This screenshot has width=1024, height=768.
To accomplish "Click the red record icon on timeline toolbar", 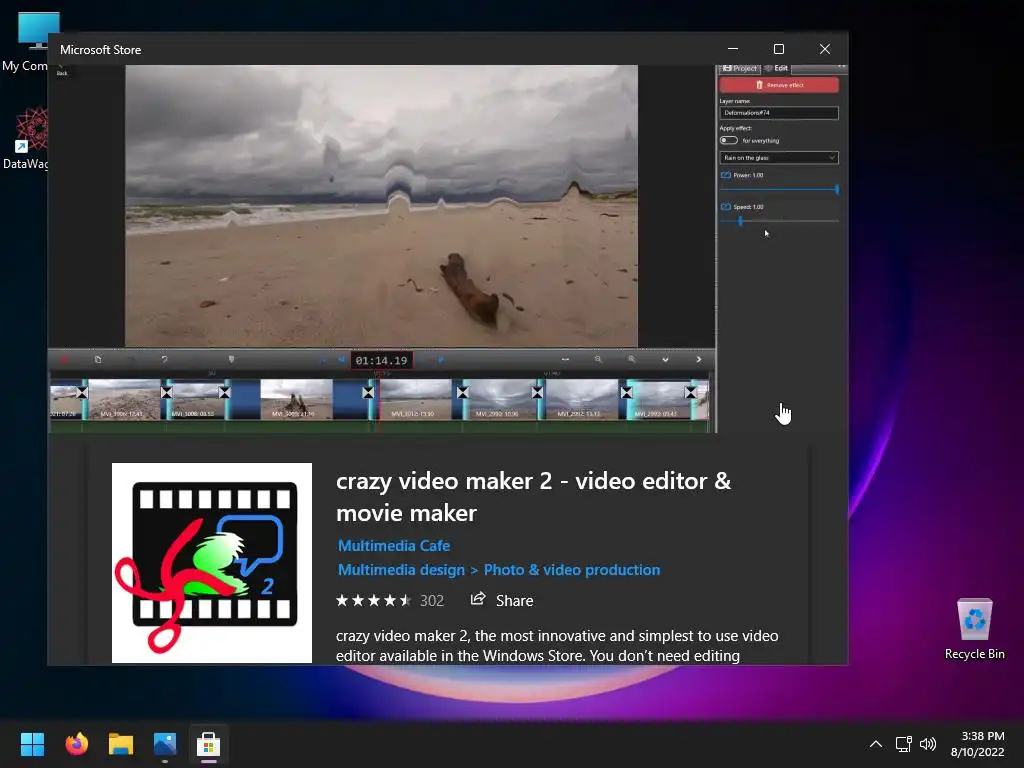I will click(x=64, y=360).
